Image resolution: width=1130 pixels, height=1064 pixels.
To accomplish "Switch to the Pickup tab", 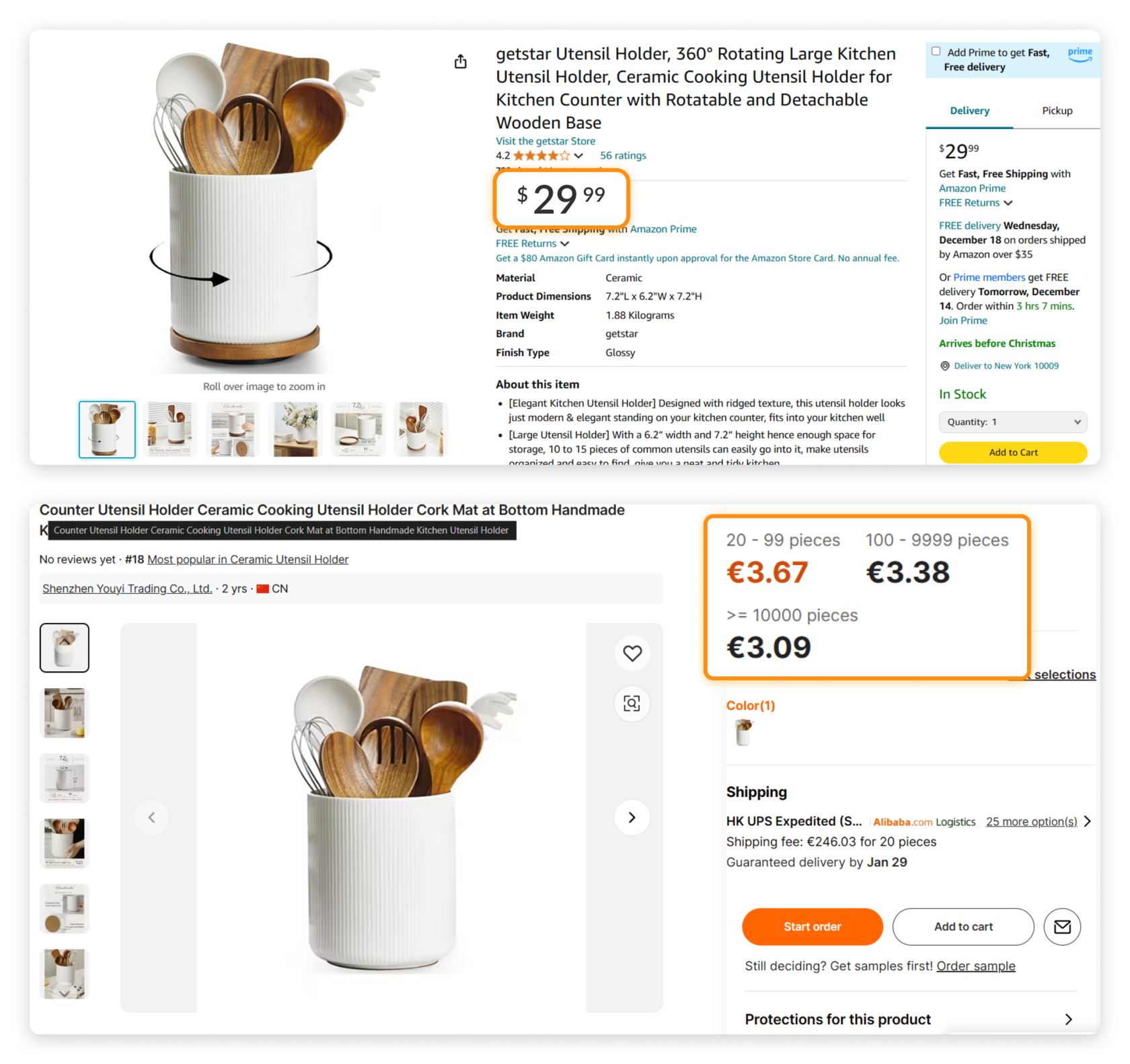I will [x=1057, y=110].
